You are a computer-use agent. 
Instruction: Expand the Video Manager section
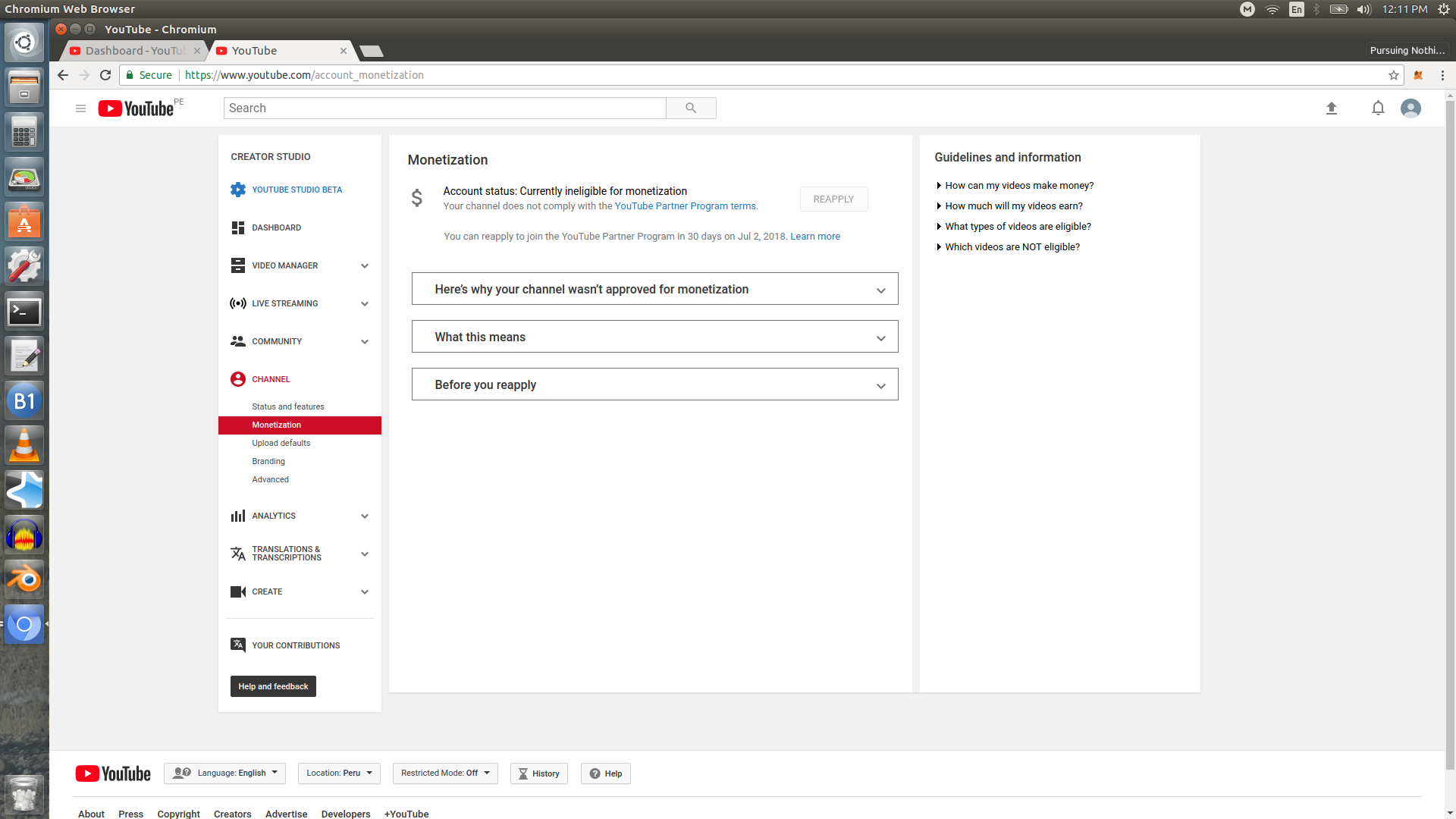point(365,266)
